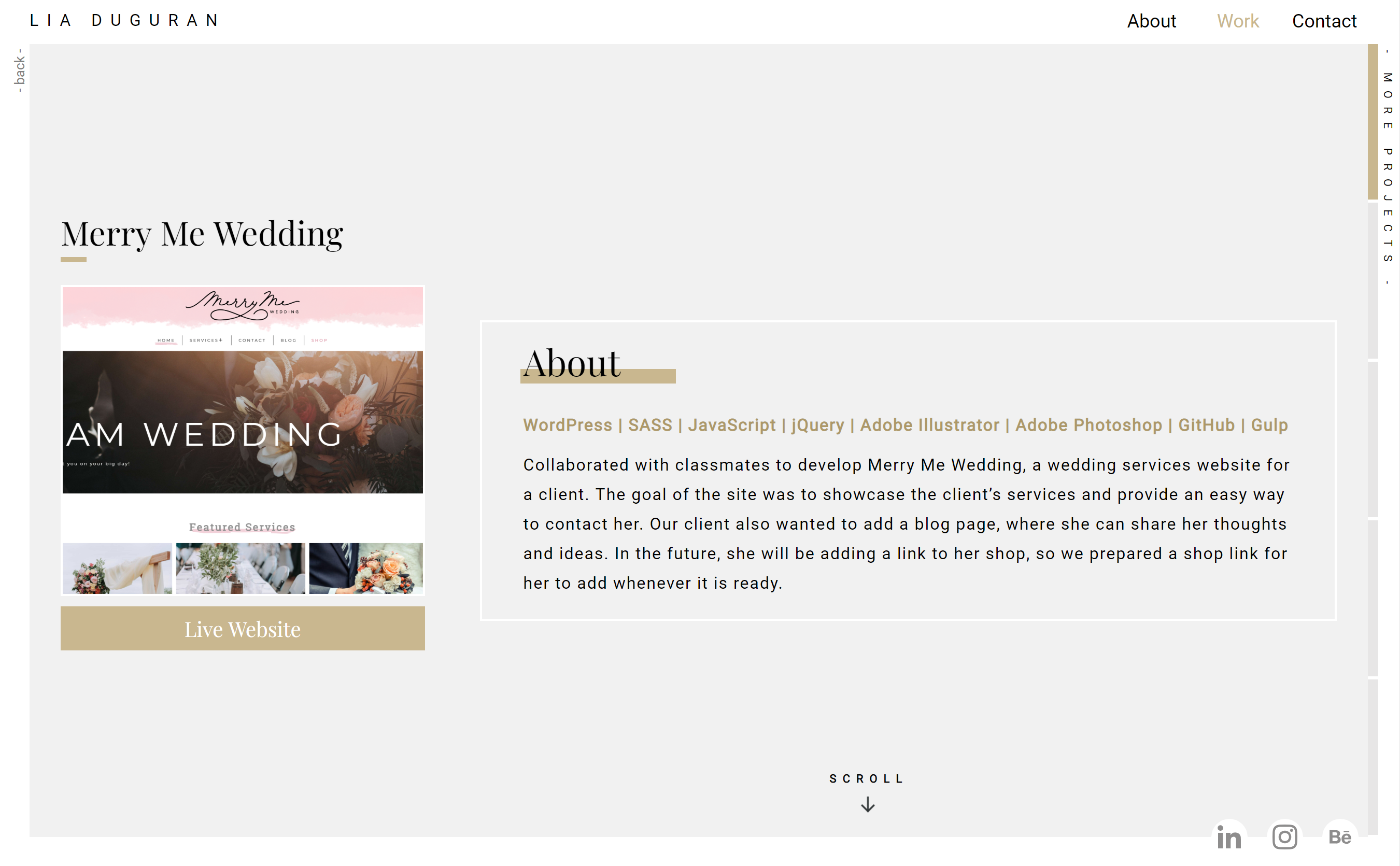
Task: Select the fourth project bar segment
Action: coord(1373,599)
